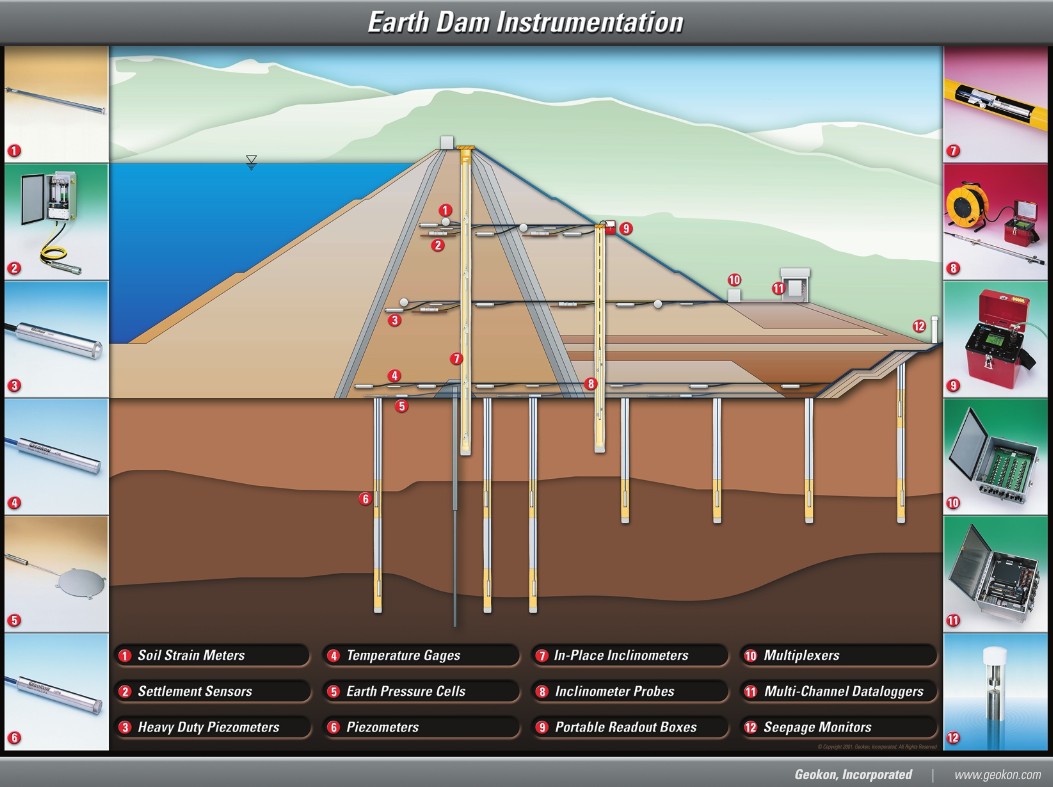Click the datalogger hut on the dam toe
1053x787 pixels.
(x=795, y=285)
